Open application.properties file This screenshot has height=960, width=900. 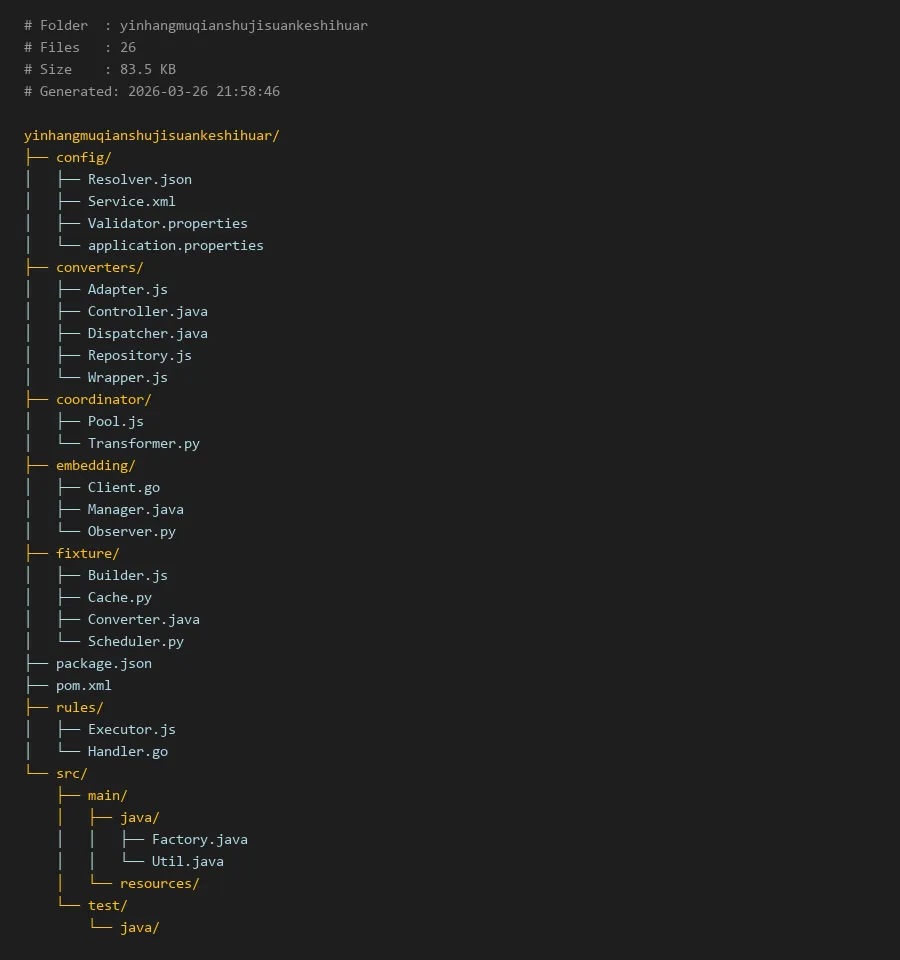tap(175, 245)
